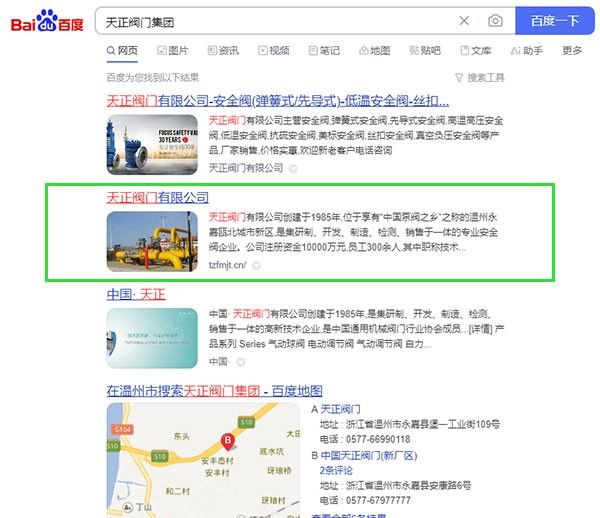Click the icon beside 天正阀门有限公司 source
600x518 pixels.
pos(293,168)
